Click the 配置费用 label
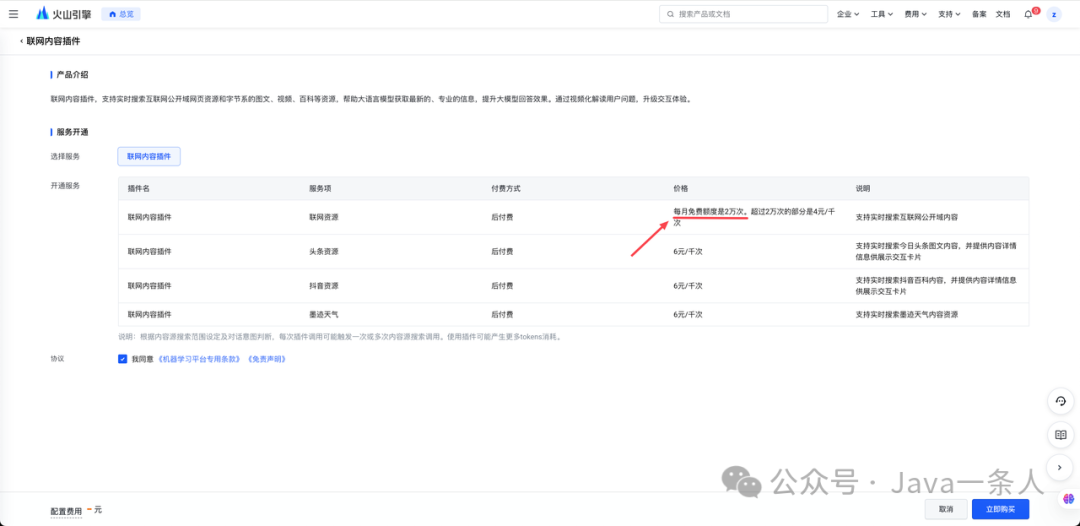 pyautogui.click(x=66, y=512)
